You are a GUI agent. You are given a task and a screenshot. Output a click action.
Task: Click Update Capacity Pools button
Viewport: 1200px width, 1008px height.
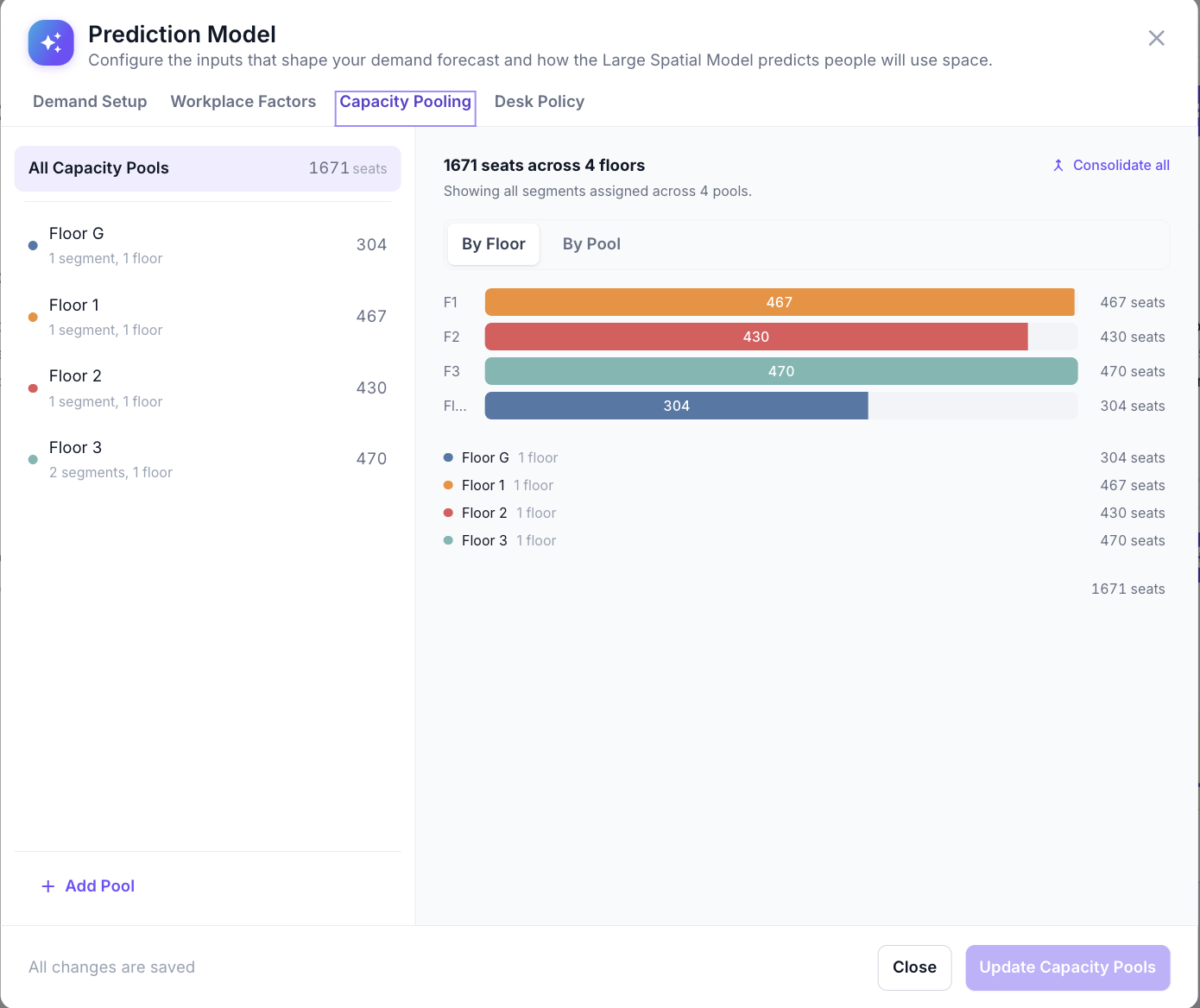[x=1068, y=967]
